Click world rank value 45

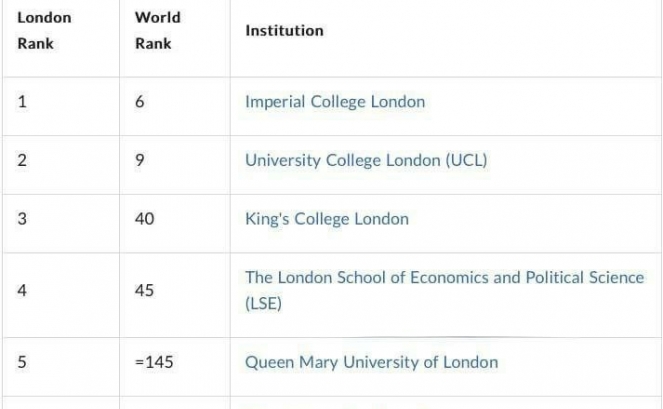[145, 291]
